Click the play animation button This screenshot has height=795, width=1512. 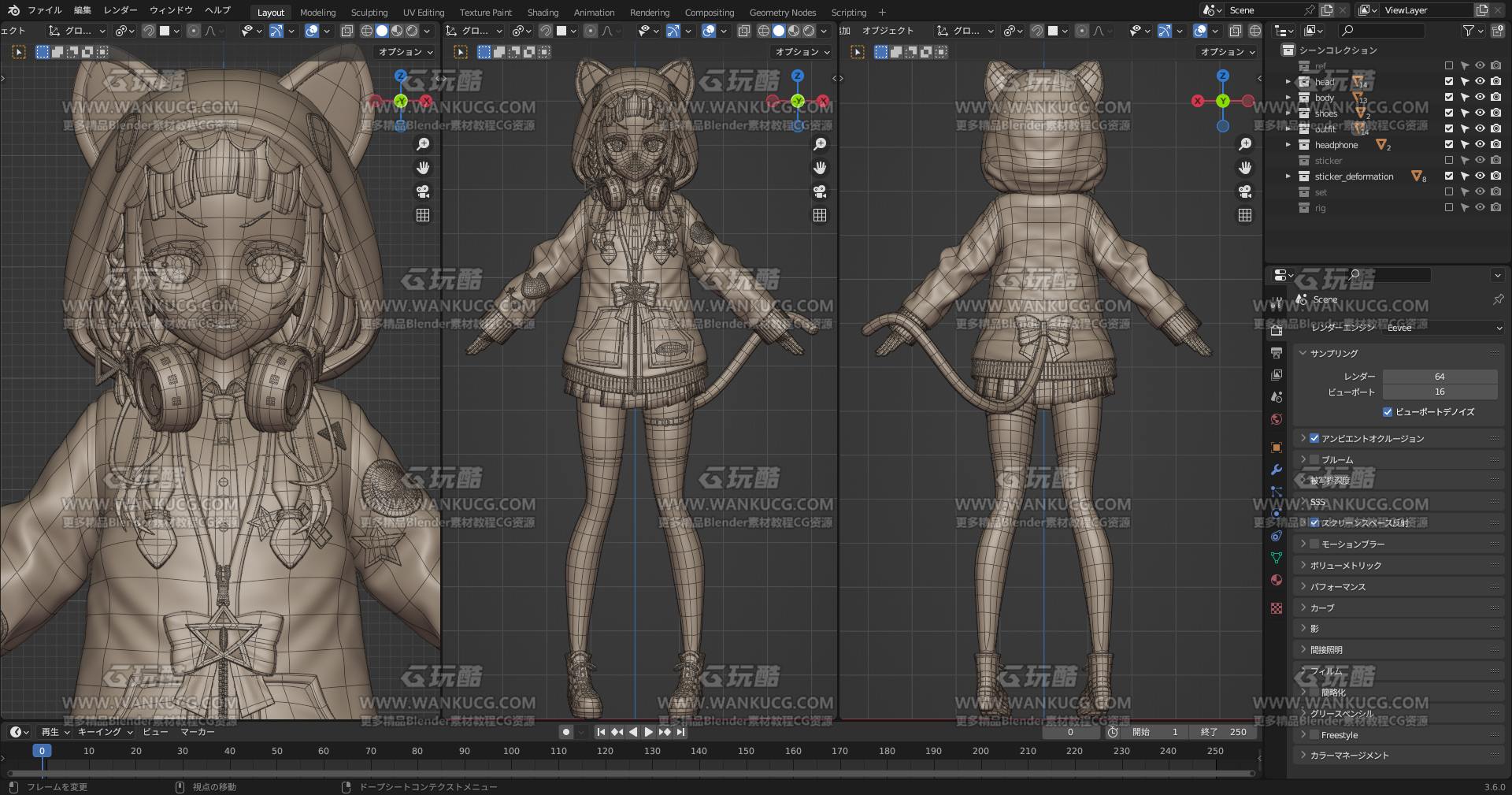tap(649, 732)
